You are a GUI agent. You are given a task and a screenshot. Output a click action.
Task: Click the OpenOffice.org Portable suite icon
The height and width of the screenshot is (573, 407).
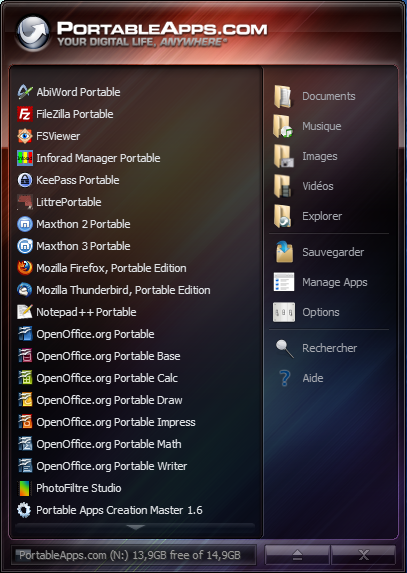tap(25, 334)
